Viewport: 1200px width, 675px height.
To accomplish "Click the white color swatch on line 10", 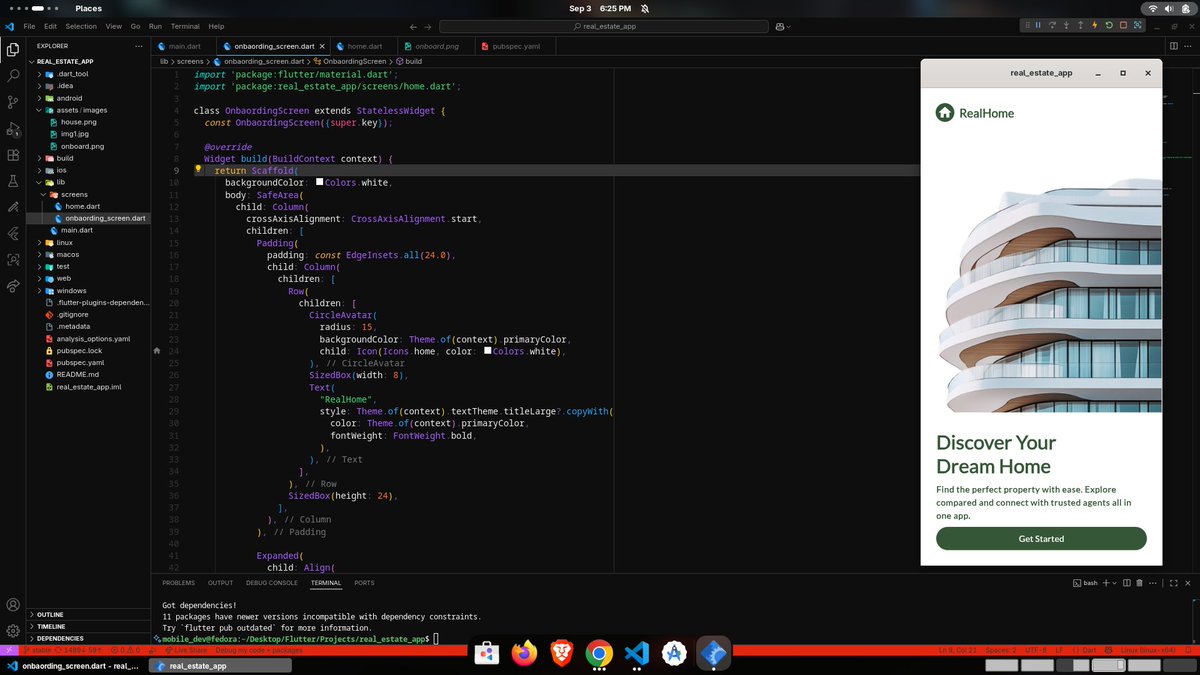I will [x=319, y=183].
